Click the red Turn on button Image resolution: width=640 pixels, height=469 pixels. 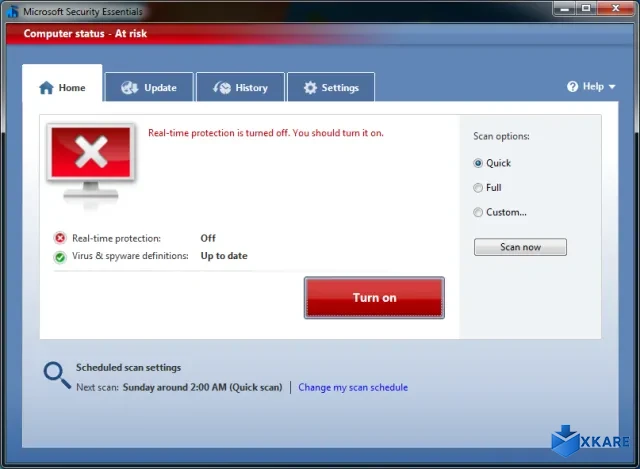374,298
